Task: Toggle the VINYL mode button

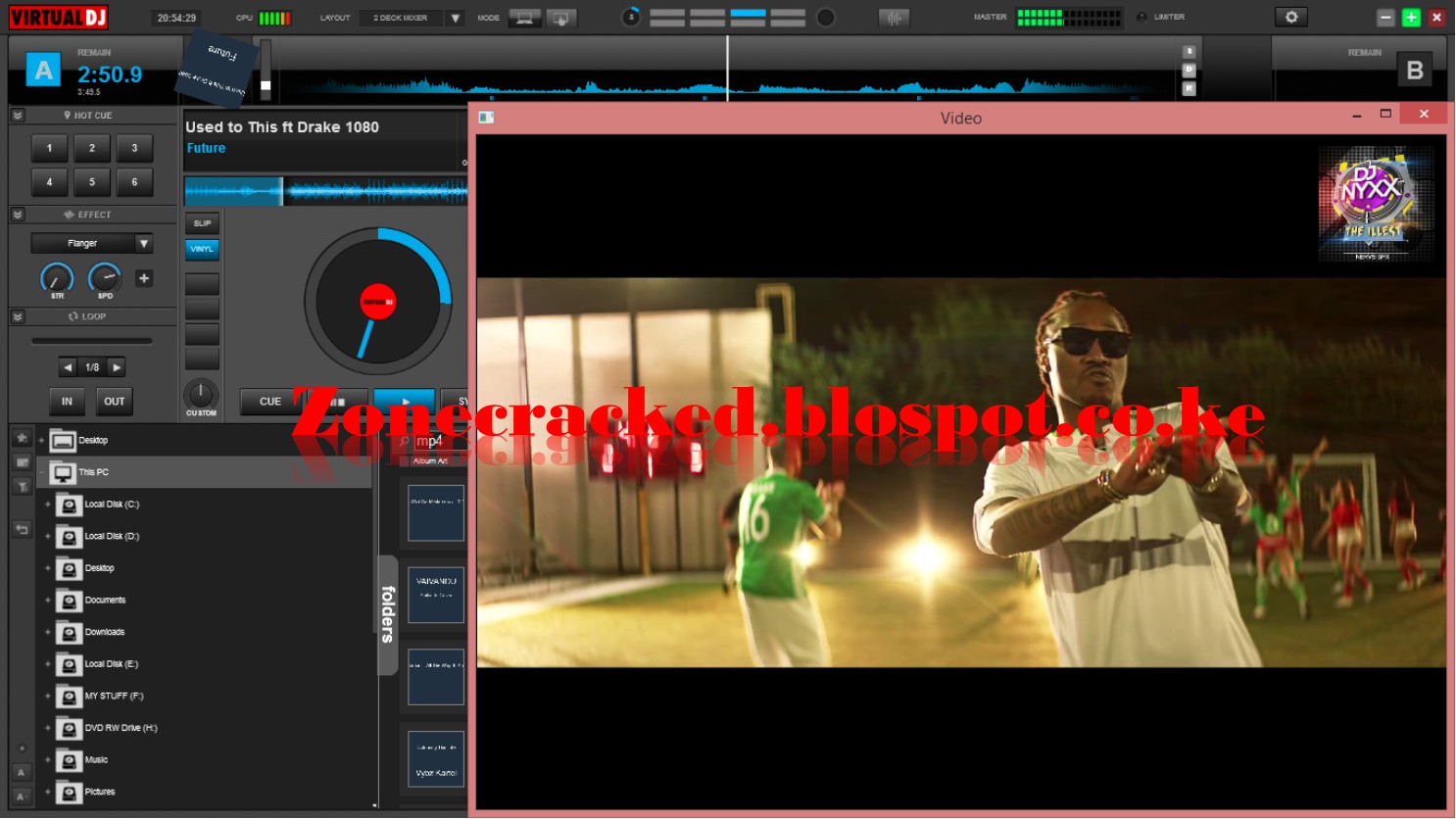Action: 202,249
